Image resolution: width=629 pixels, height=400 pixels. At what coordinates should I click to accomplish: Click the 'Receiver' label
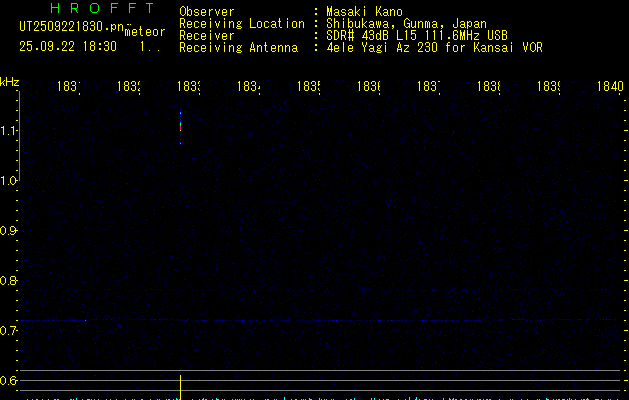207,35
